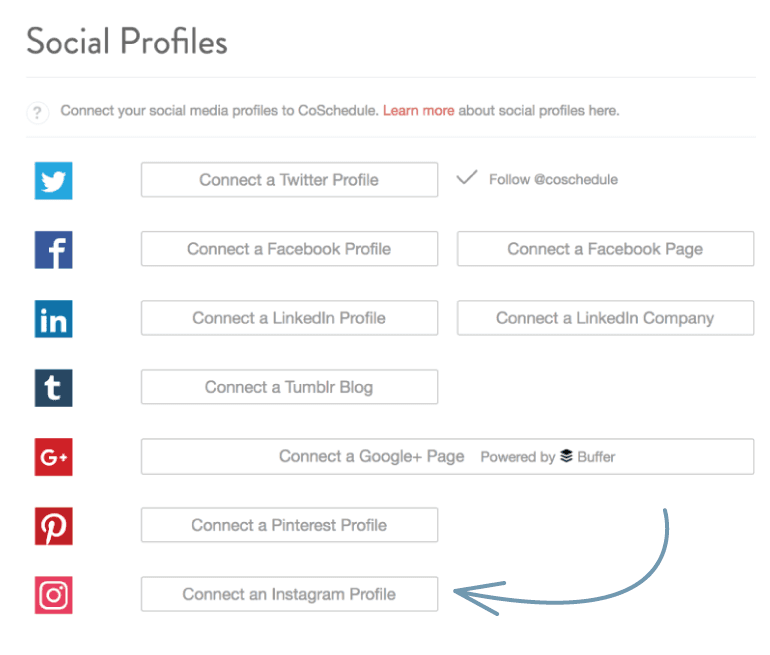770x655 pixels.
Task: Click the Pinterest logo icon
Action: pos(54,526)
